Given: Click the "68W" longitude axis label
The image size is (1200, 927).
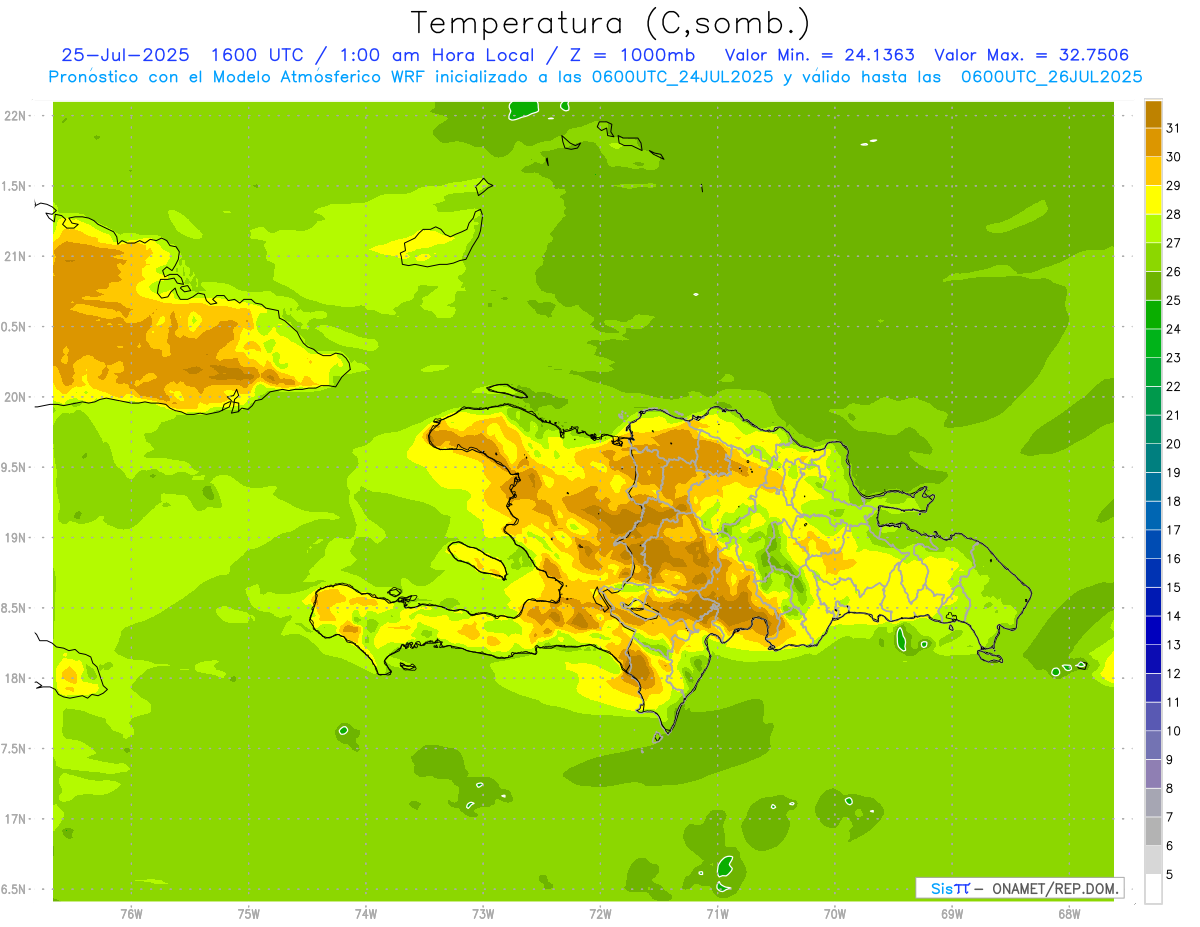Looking at the screenshot, I should point(1069,914).
